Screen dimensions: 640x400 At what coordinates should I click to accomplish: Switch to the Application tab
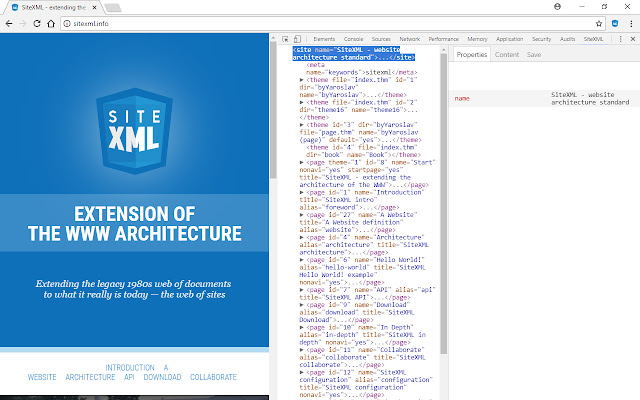(x=509, y=39)
